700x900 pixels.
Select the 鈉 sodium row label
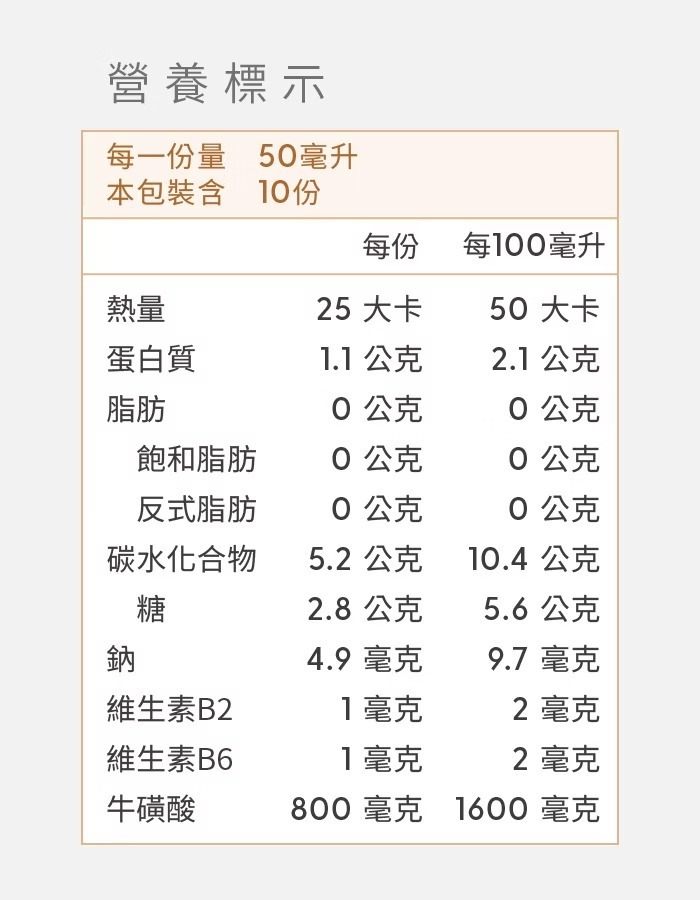coord(121,659)
